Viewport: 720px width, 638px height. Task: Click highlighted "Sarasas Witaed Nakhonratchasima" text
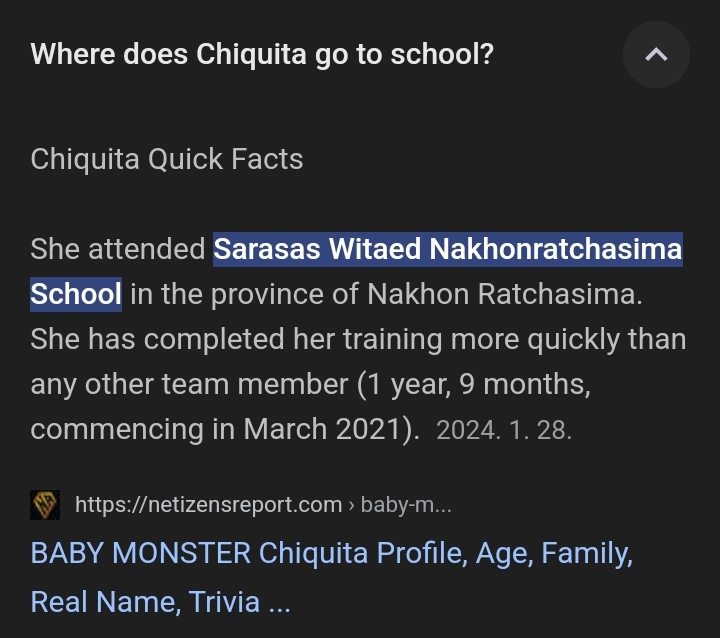(448, 249)
